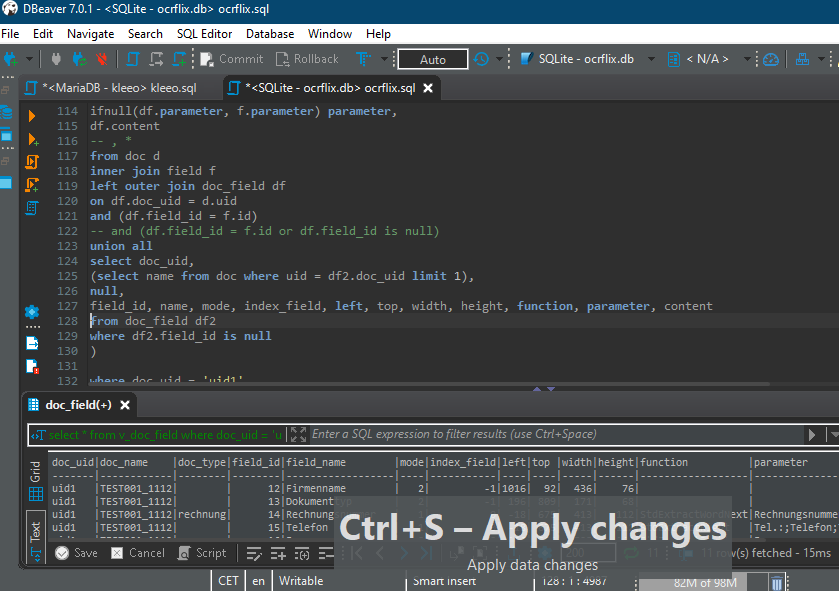The image size is (839, 591).
Task: Click the Writable status indicator
Action: coord(301,581)
